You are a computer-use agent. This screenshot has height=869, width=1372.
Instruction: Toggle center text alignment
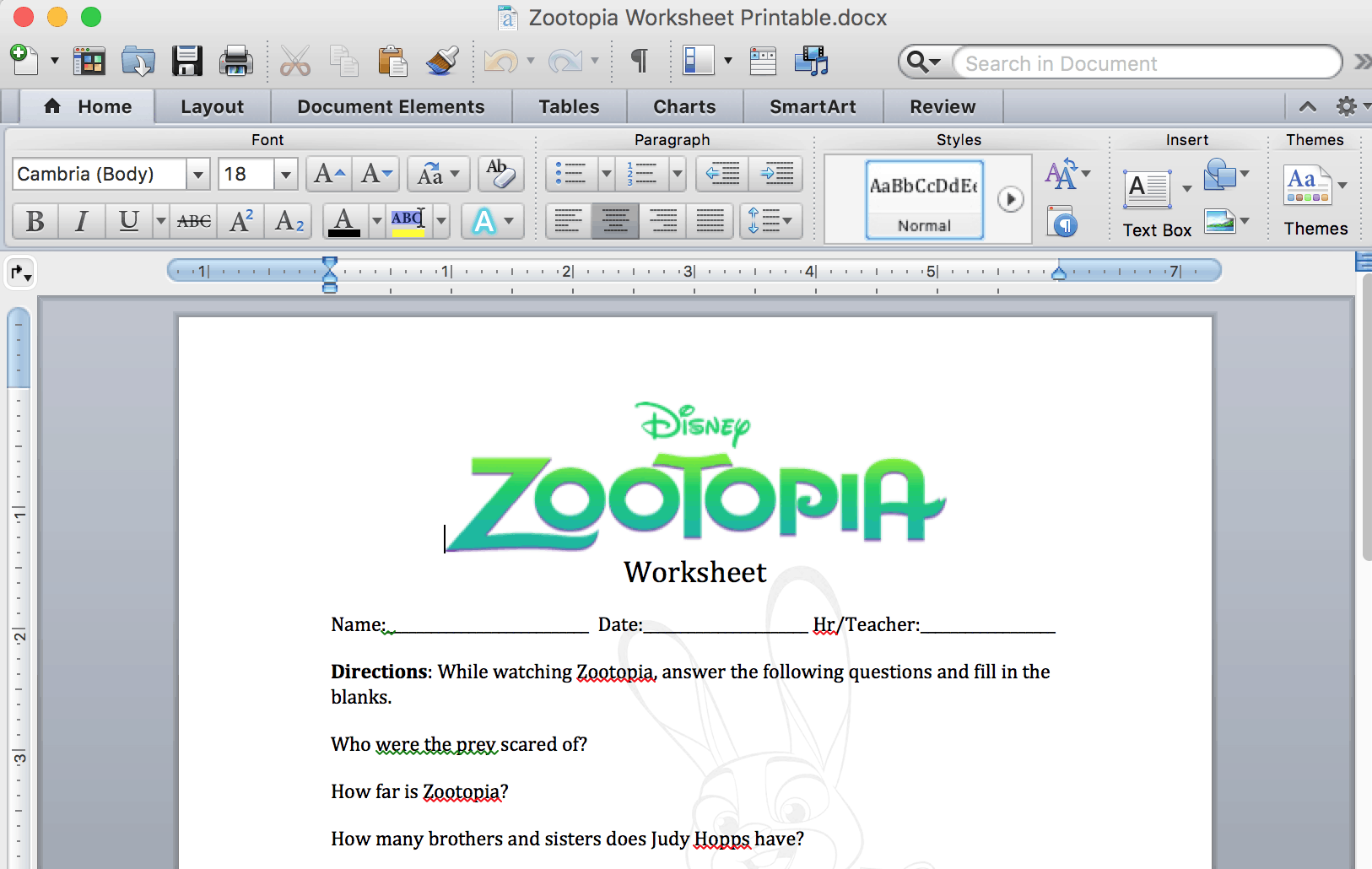tap(615, 221)
